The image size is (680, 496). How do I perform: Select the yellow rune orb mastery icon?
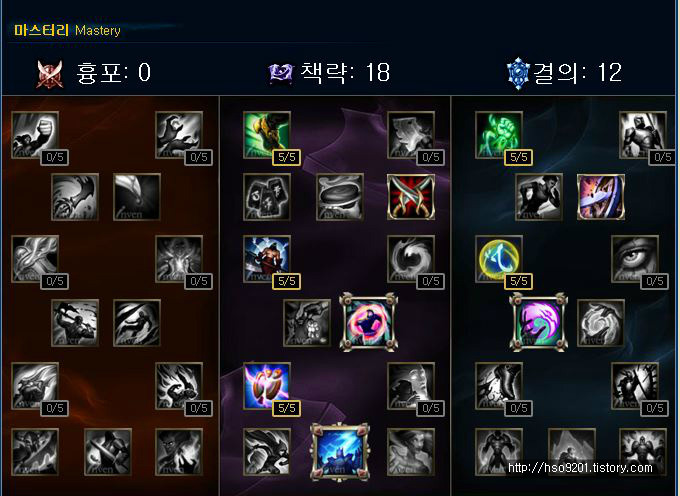pos(499,259)
